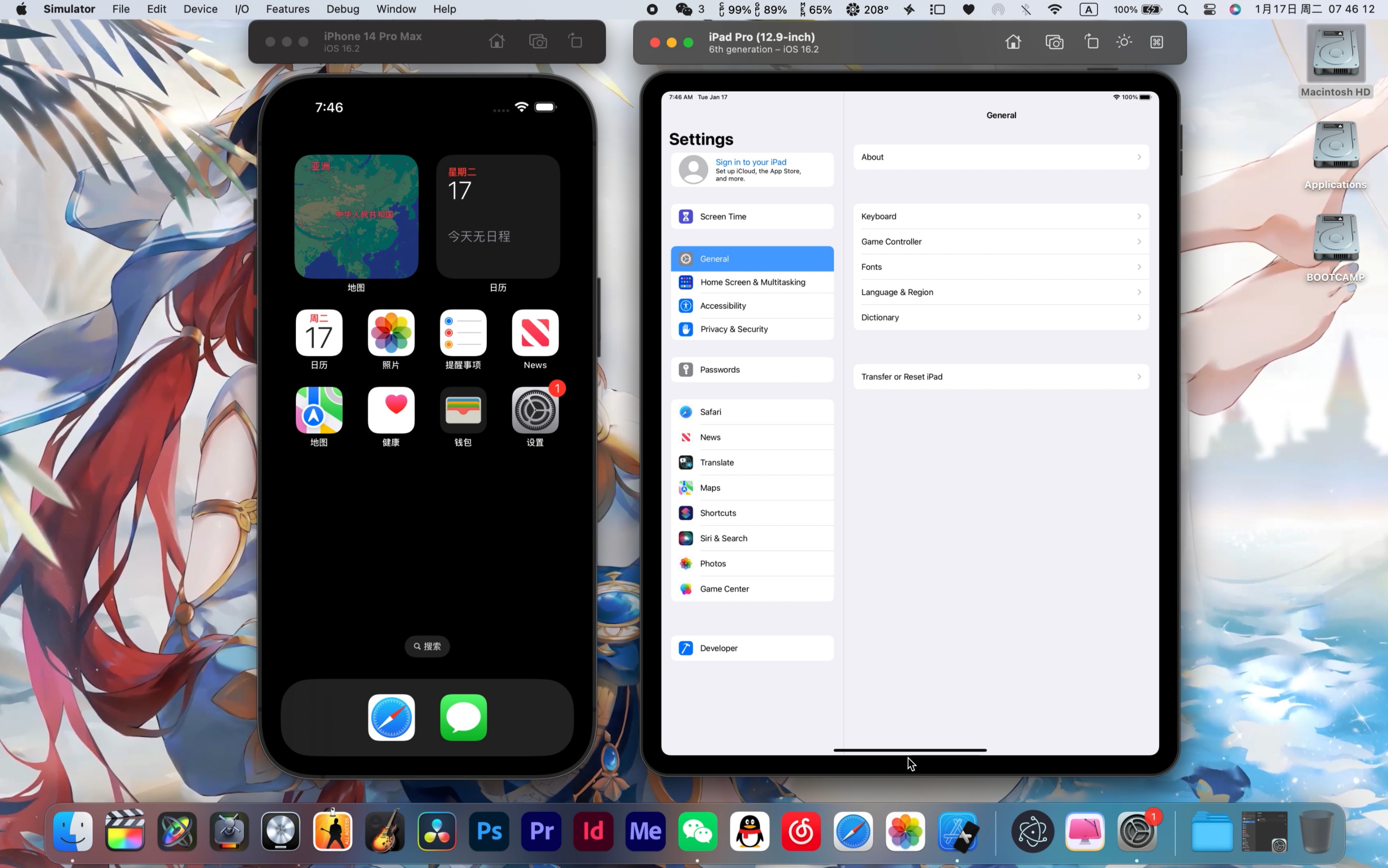This screenshot has width=1388, height=868.
Task: Open Screen Time in iPad Settings sidebar
Action: pos(752,216)
